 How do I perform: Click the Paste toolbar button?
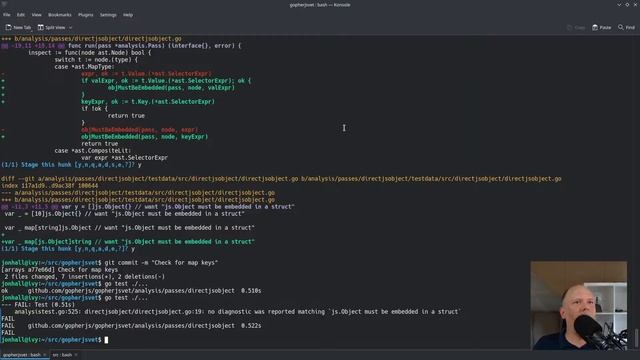coord(602,27)
